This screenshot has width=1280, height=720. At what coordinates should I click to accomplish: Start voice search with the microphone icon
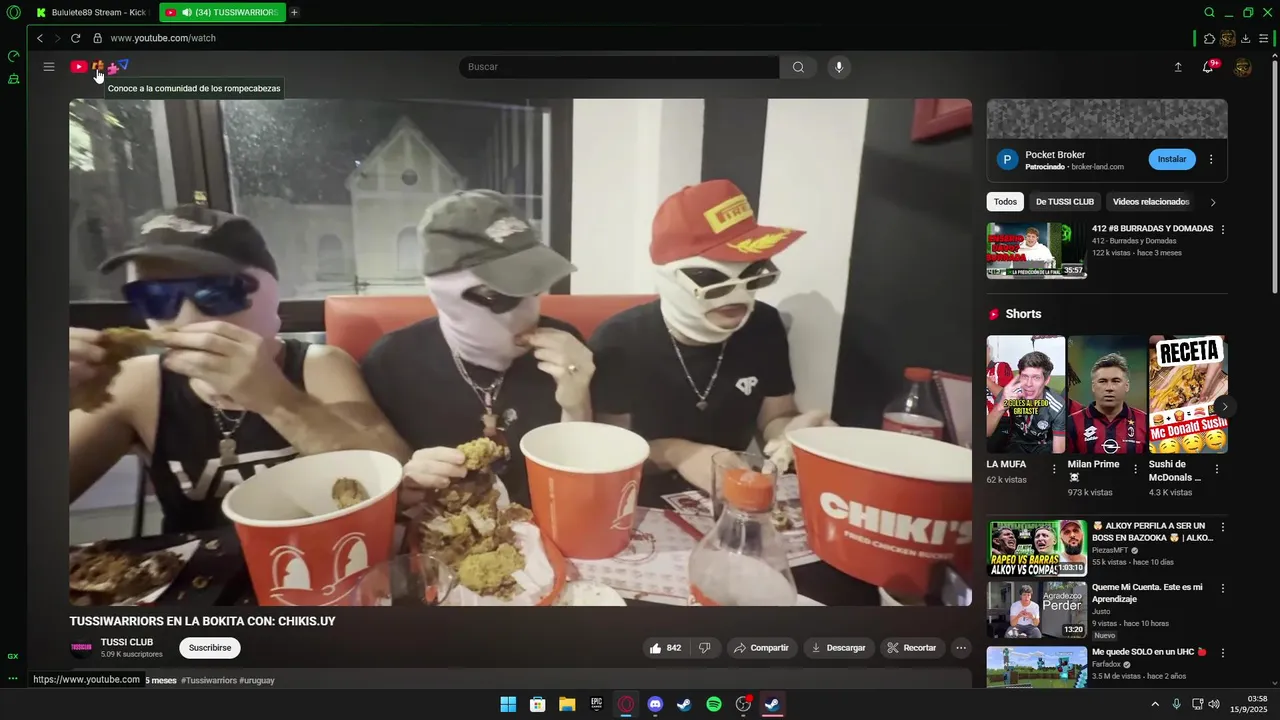pyautogui.click(x=839, y=67)
